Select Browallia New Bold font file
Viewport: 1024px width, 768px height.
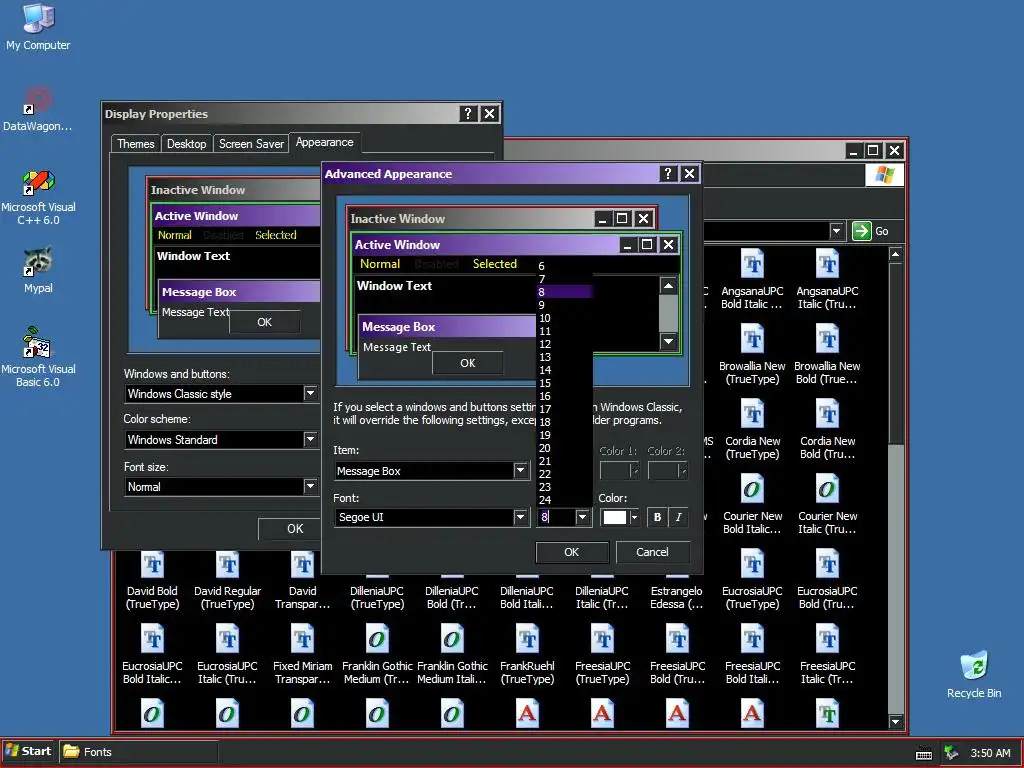[827, 354]
